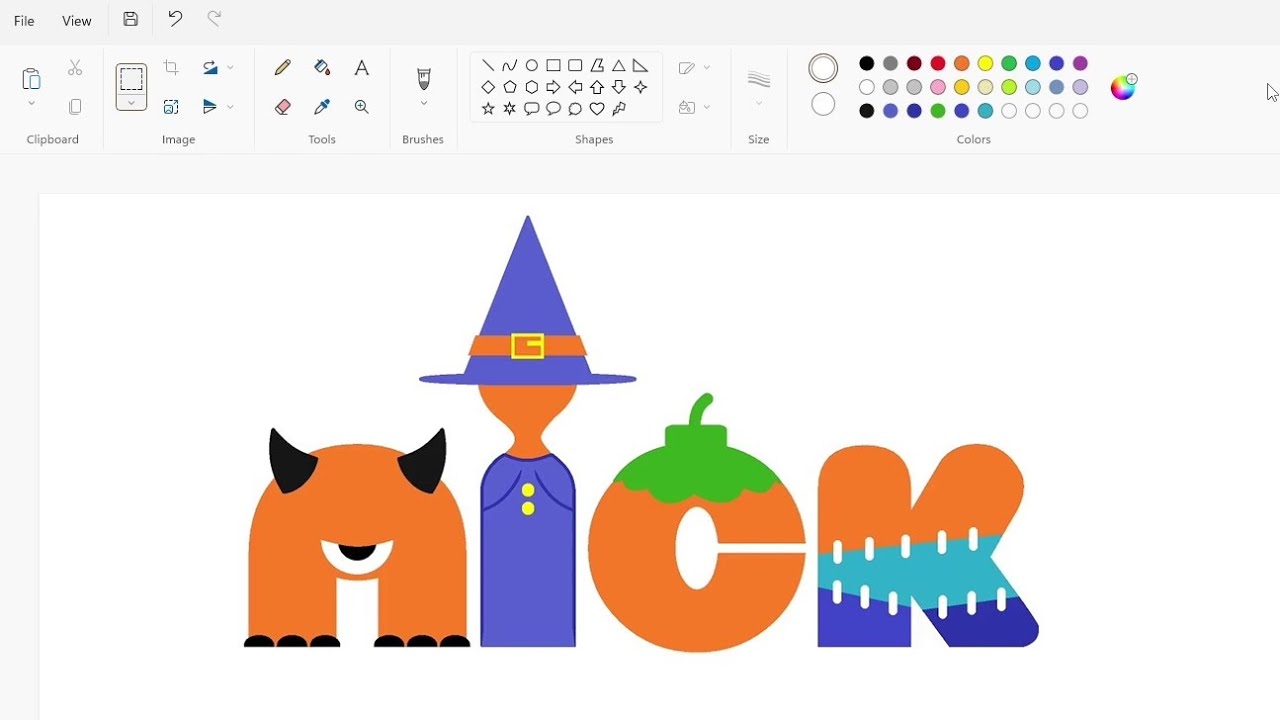Expand the Rotate options chevron

231,68
